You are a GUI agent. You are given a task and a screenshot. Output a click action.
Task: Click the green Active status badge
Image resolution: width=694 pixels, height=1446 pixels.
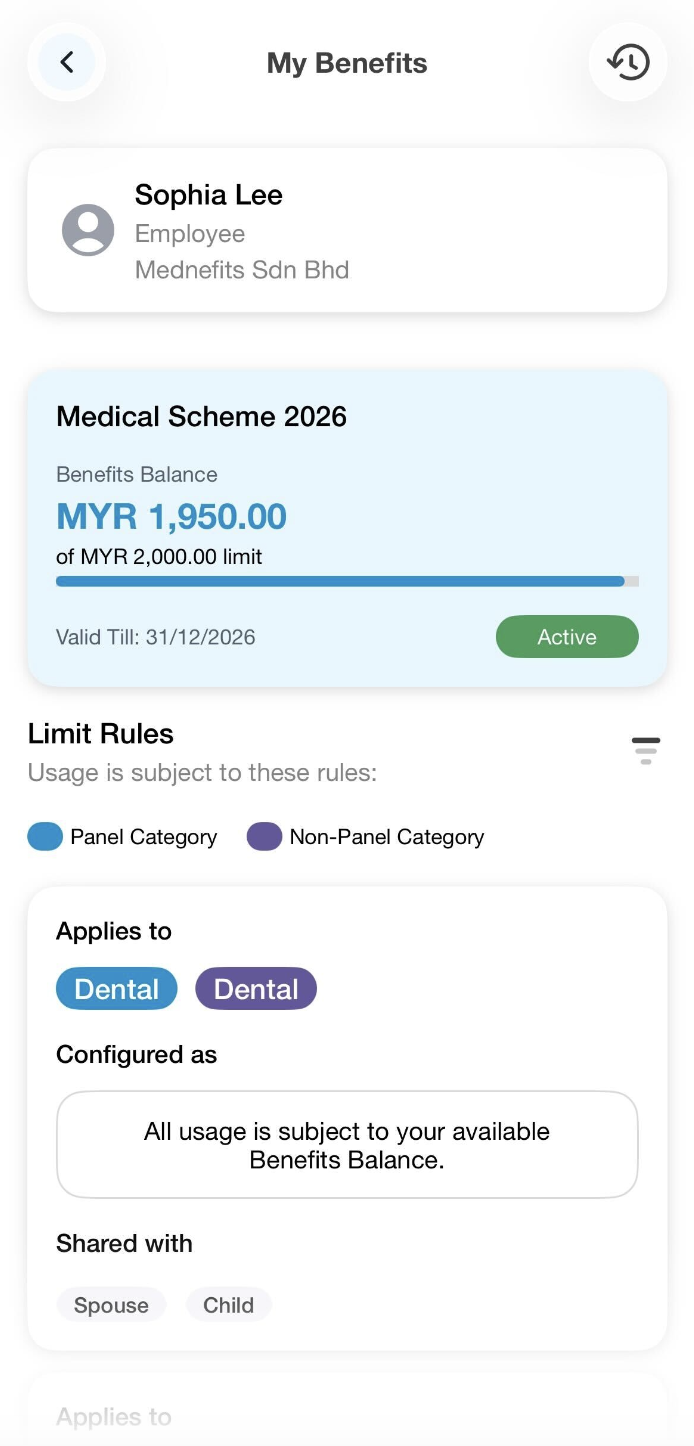click(x=567, y=637)
